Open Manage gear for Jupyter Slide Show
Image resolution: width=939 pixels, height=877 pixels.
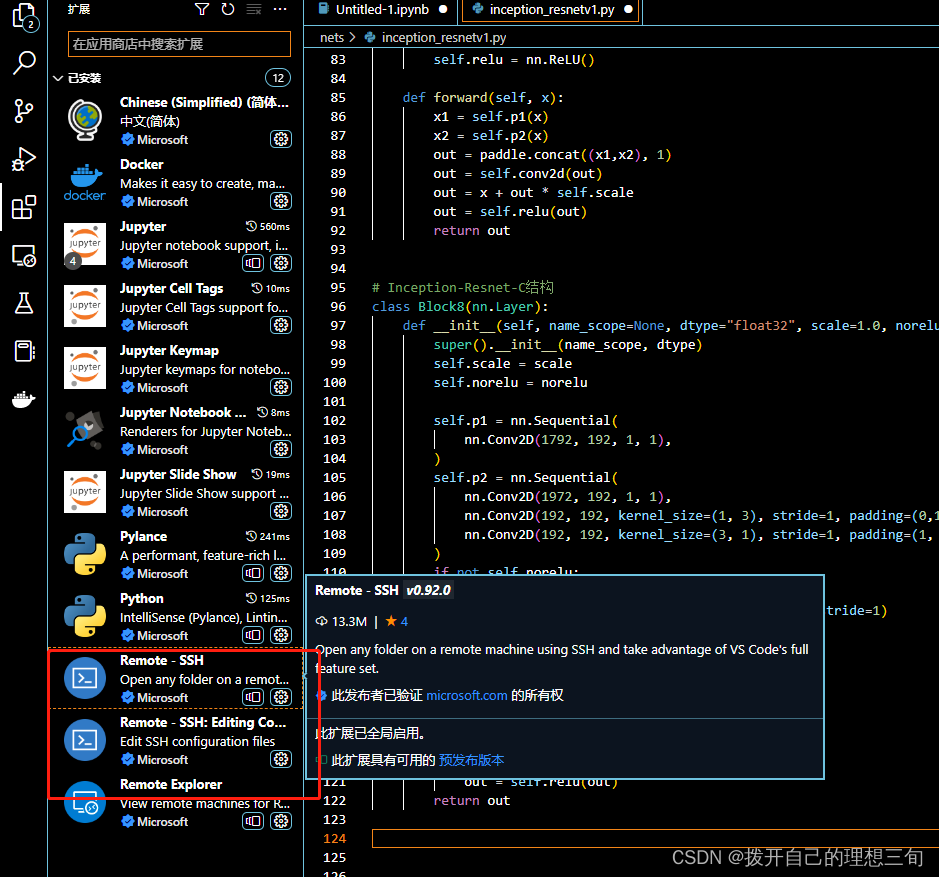tap(281, 511)
